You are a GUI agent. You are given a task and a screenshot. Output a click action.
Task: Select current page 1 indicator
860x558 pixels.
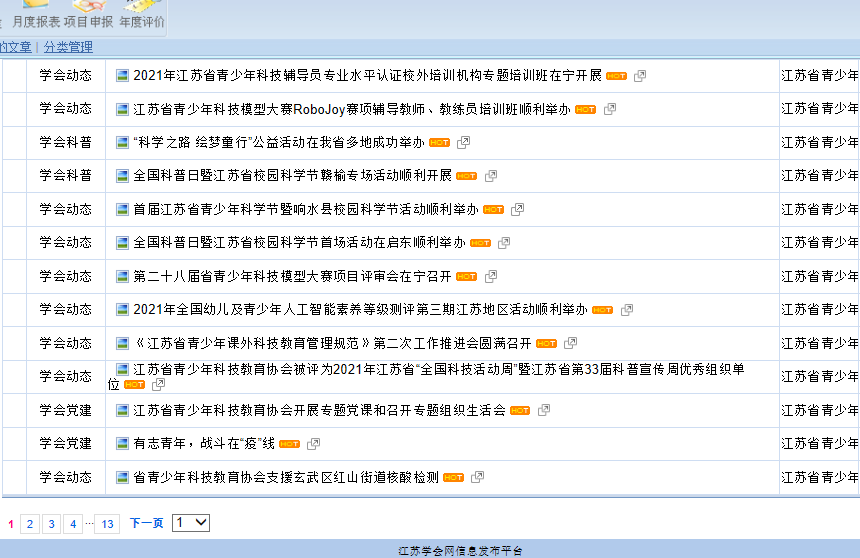click(x=10, y=524)
